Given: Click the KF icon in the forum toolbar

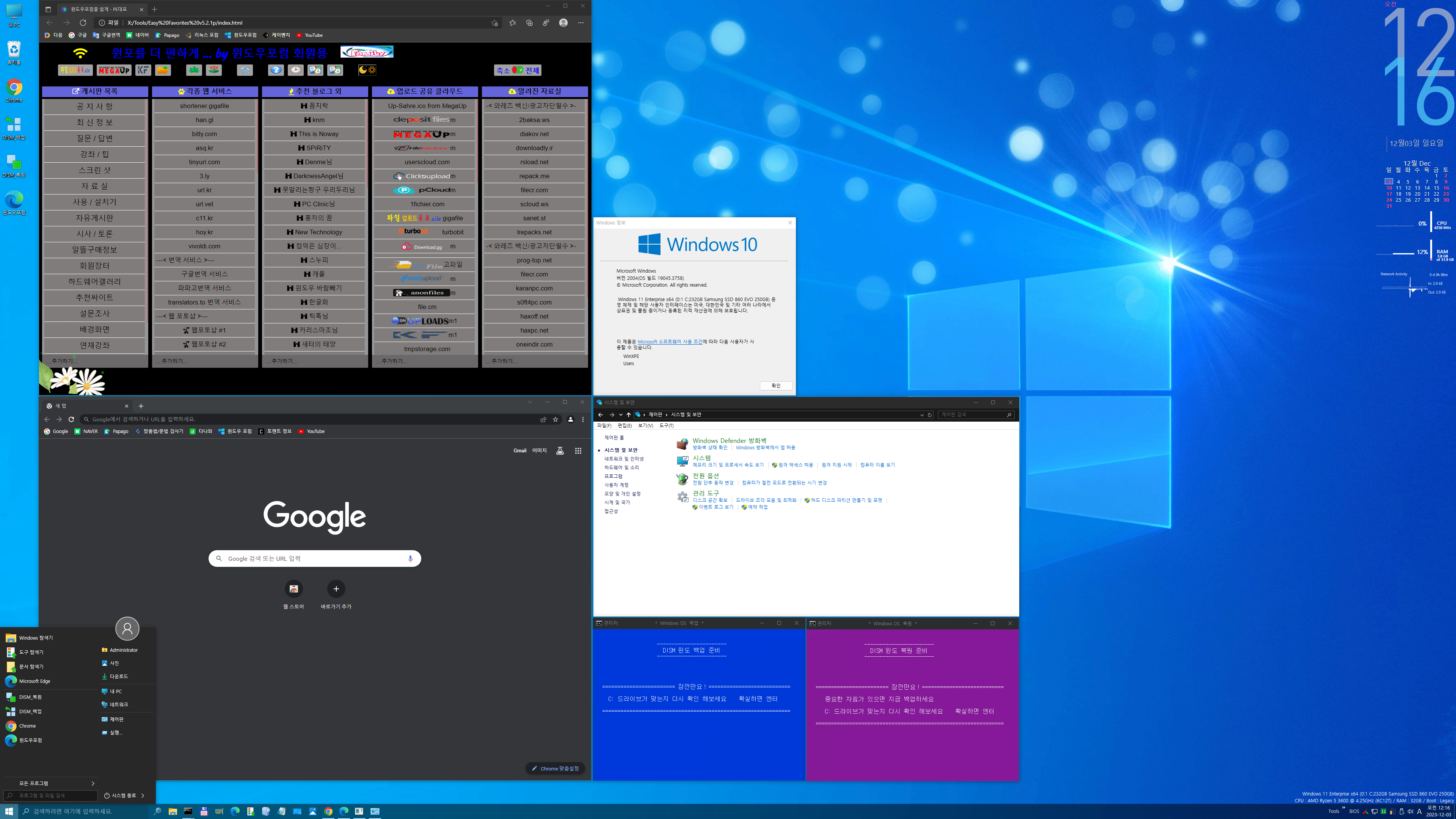Looking at the screenshot, I should point(144,70).
